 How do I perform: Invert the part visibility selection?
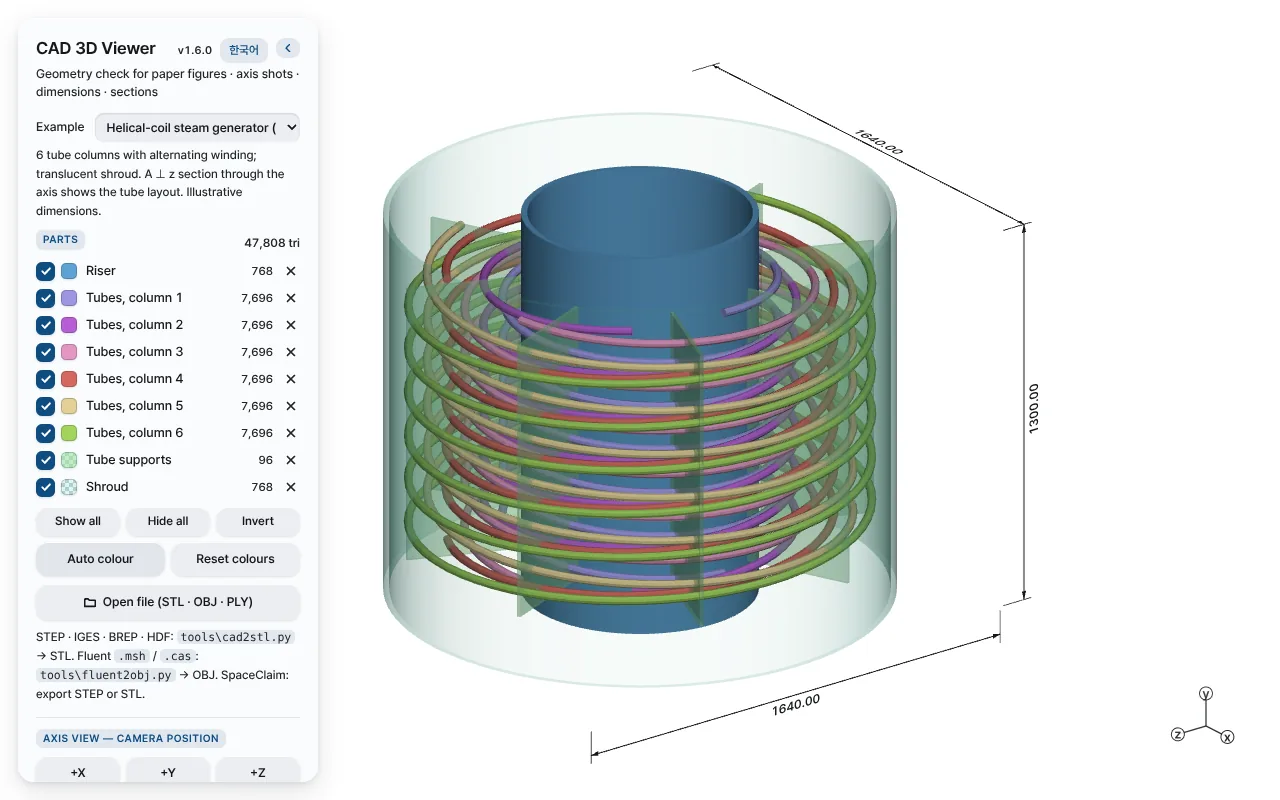coord(258,521)
